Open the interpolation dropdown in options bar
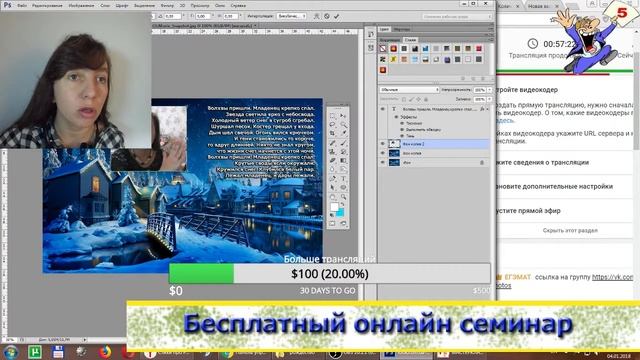 click(x=291, y=16)
